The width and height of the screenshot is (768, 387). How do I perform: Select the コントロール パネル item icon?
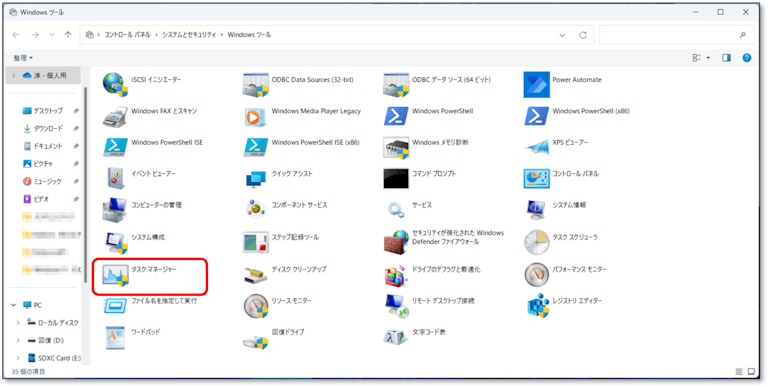[536, 179]
